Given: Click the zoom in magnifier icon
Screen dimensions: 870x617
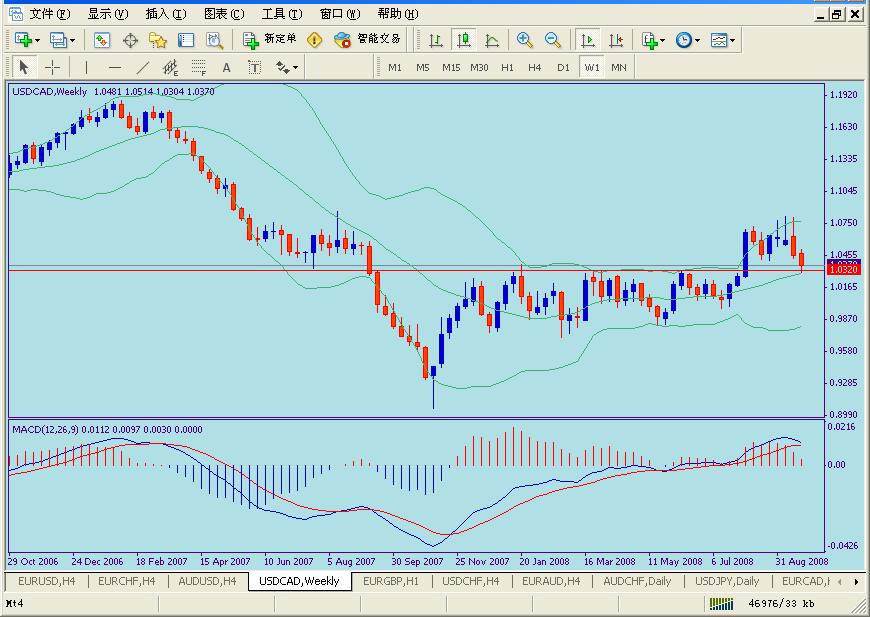Looking at the screenshot, I should [x=525, y=40].
